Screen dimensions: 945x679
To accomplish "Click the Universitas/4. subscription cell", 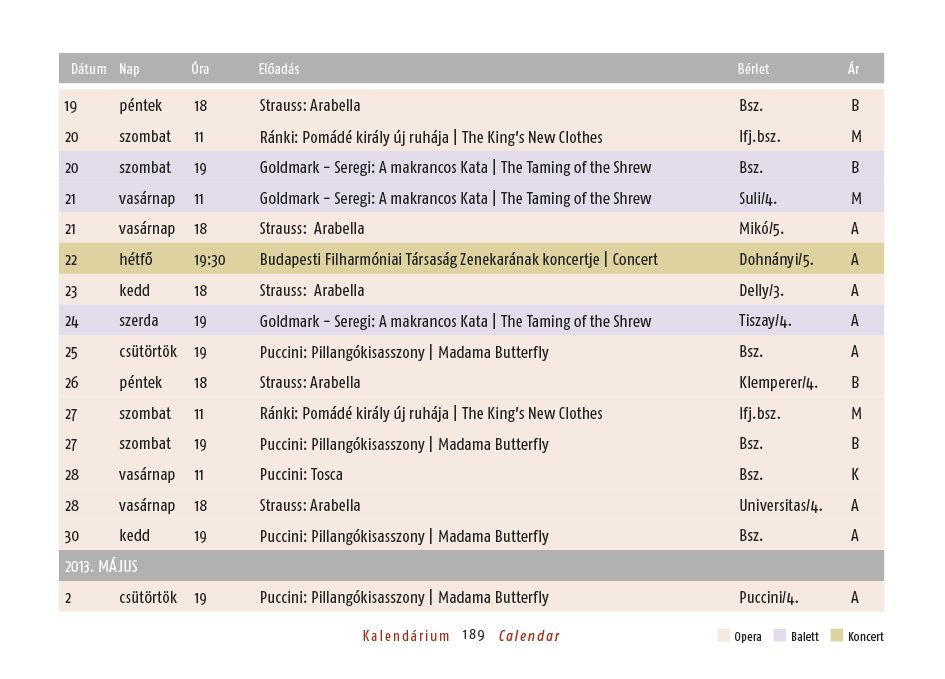I will 780,506.
